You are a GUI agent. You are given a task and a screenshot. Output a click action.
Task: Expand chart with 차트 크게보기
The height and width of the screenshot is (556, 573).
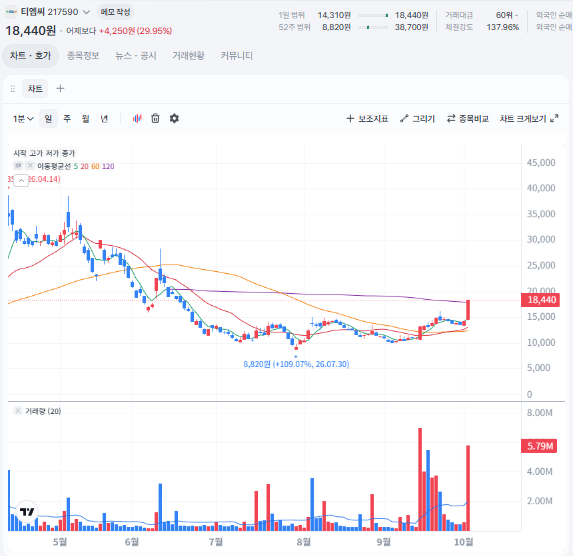click(x=529, y=118)
